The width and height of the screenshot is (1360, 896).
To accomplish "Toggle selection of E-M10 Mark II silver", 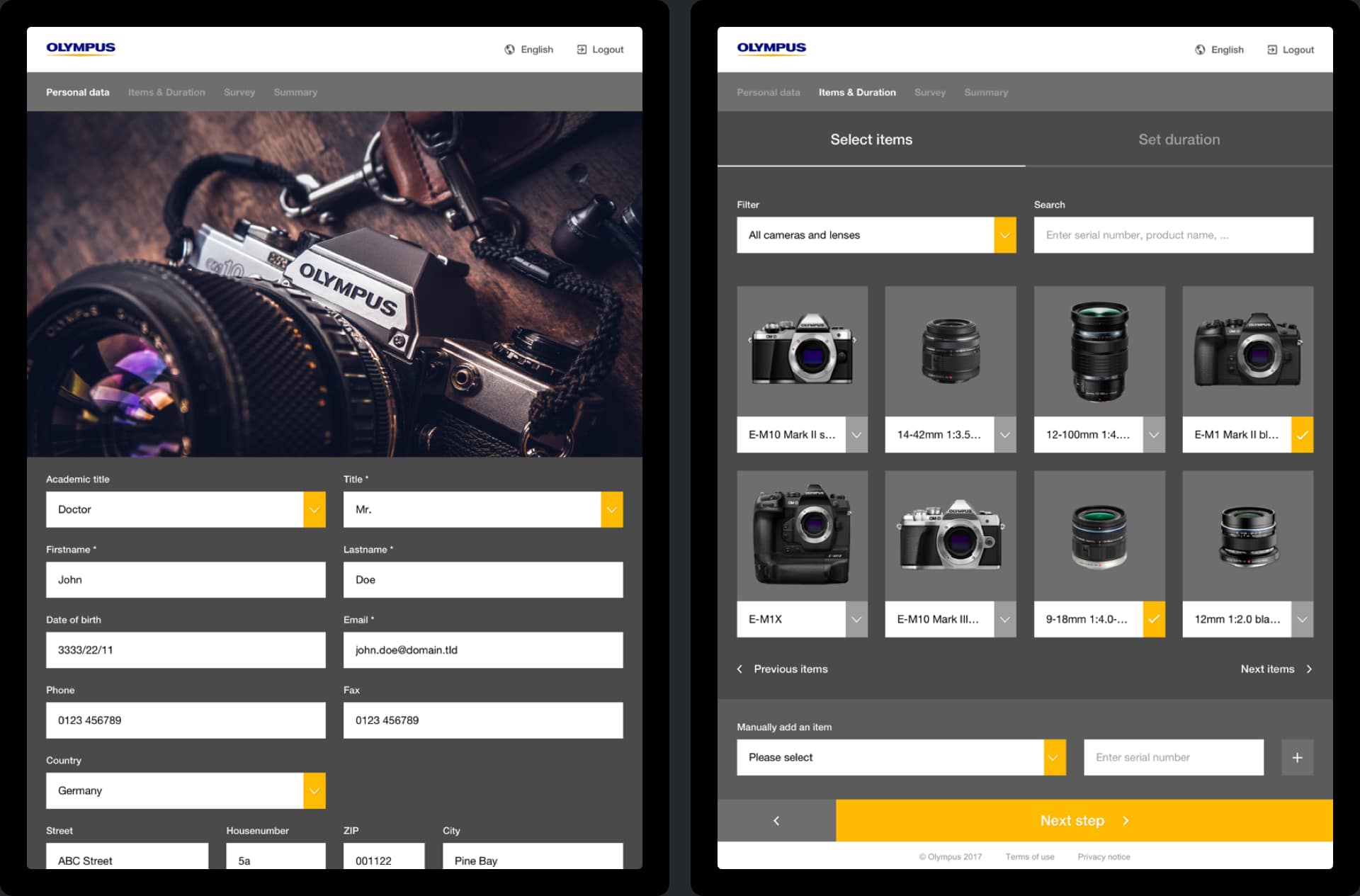I will tap(856, 435).
